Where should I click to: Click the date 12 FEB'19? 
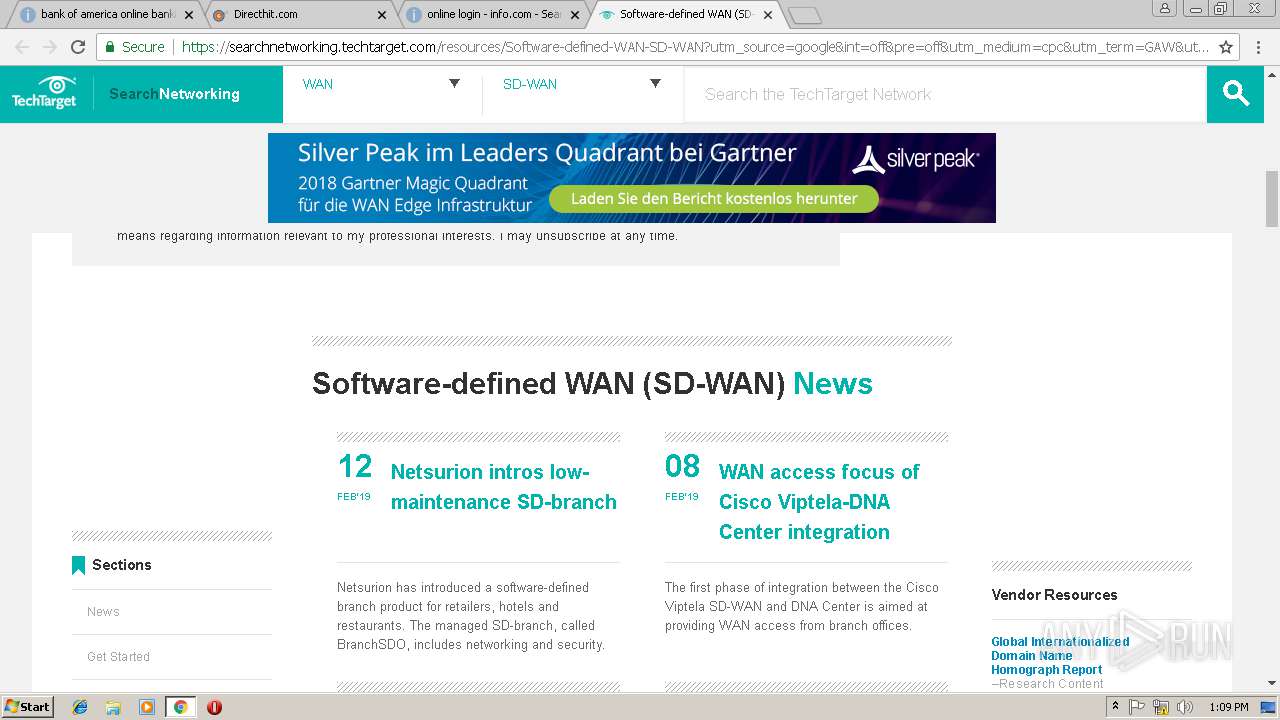click(x=354, y=476)
